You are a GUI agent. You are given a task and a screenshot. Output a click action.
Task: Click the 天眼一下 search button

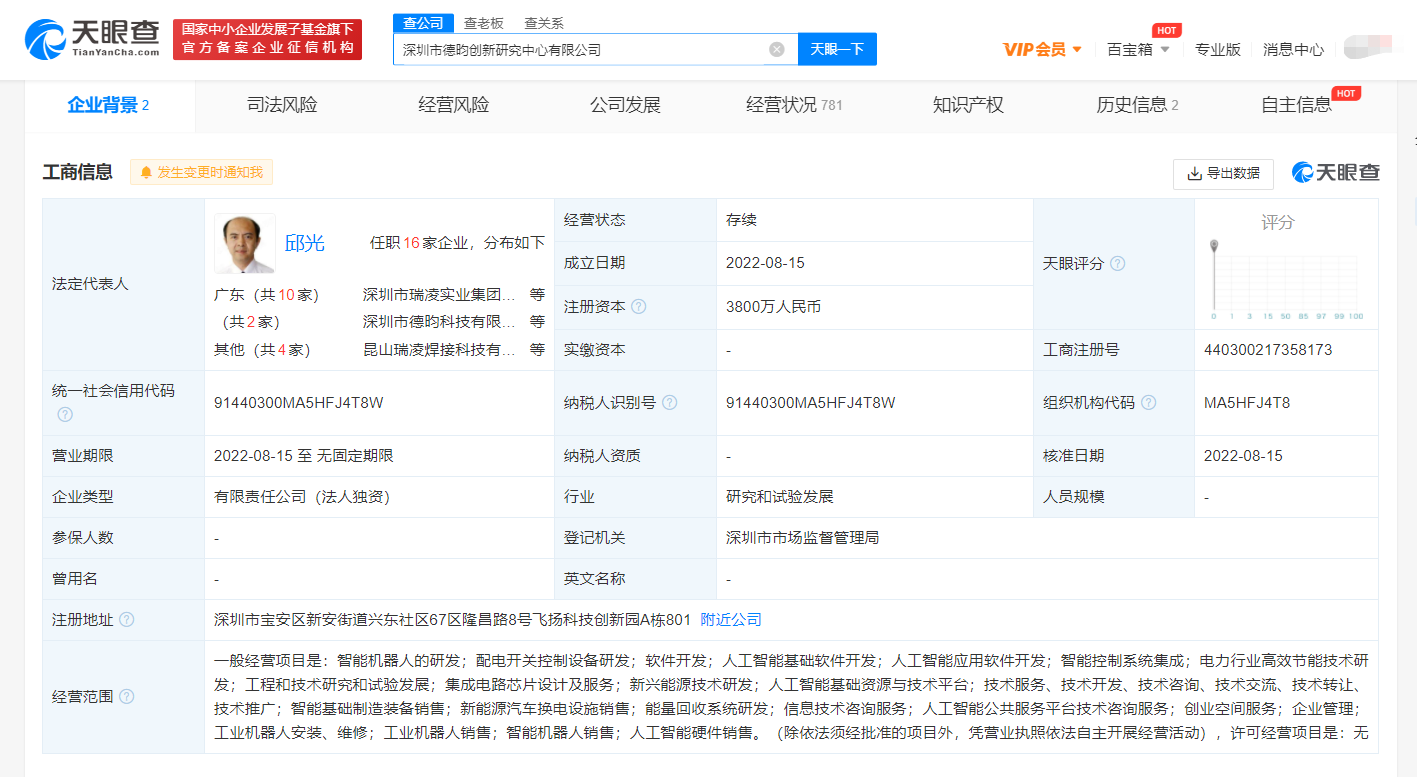(837, 48)
